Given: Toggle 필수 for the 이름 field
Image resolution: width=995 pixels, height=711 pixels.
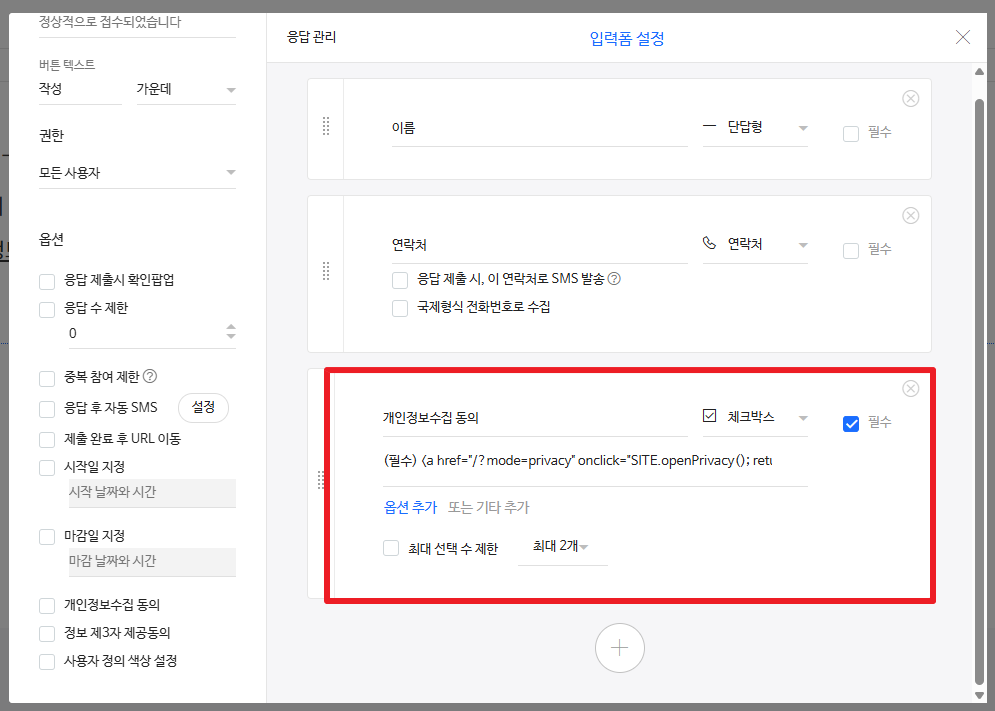Looking at the screenshot, I should 850,134.
